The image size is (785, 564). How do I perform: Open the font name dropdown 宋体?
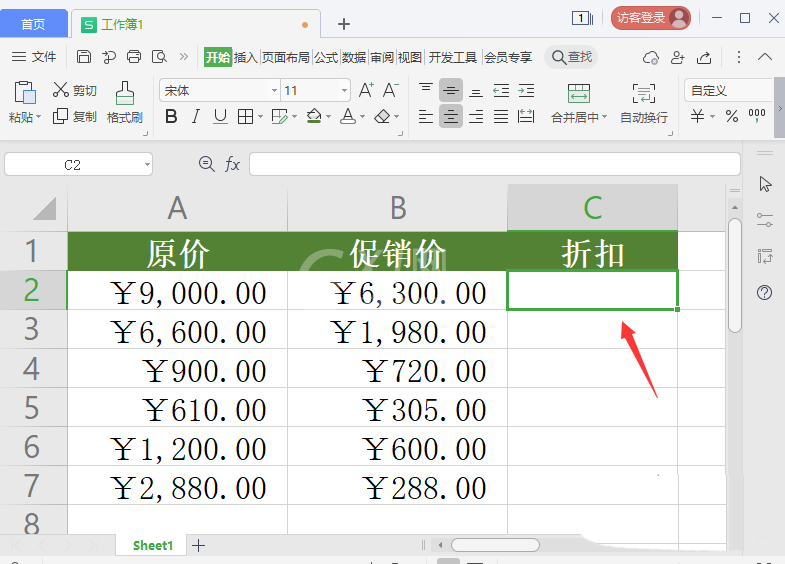274,91
